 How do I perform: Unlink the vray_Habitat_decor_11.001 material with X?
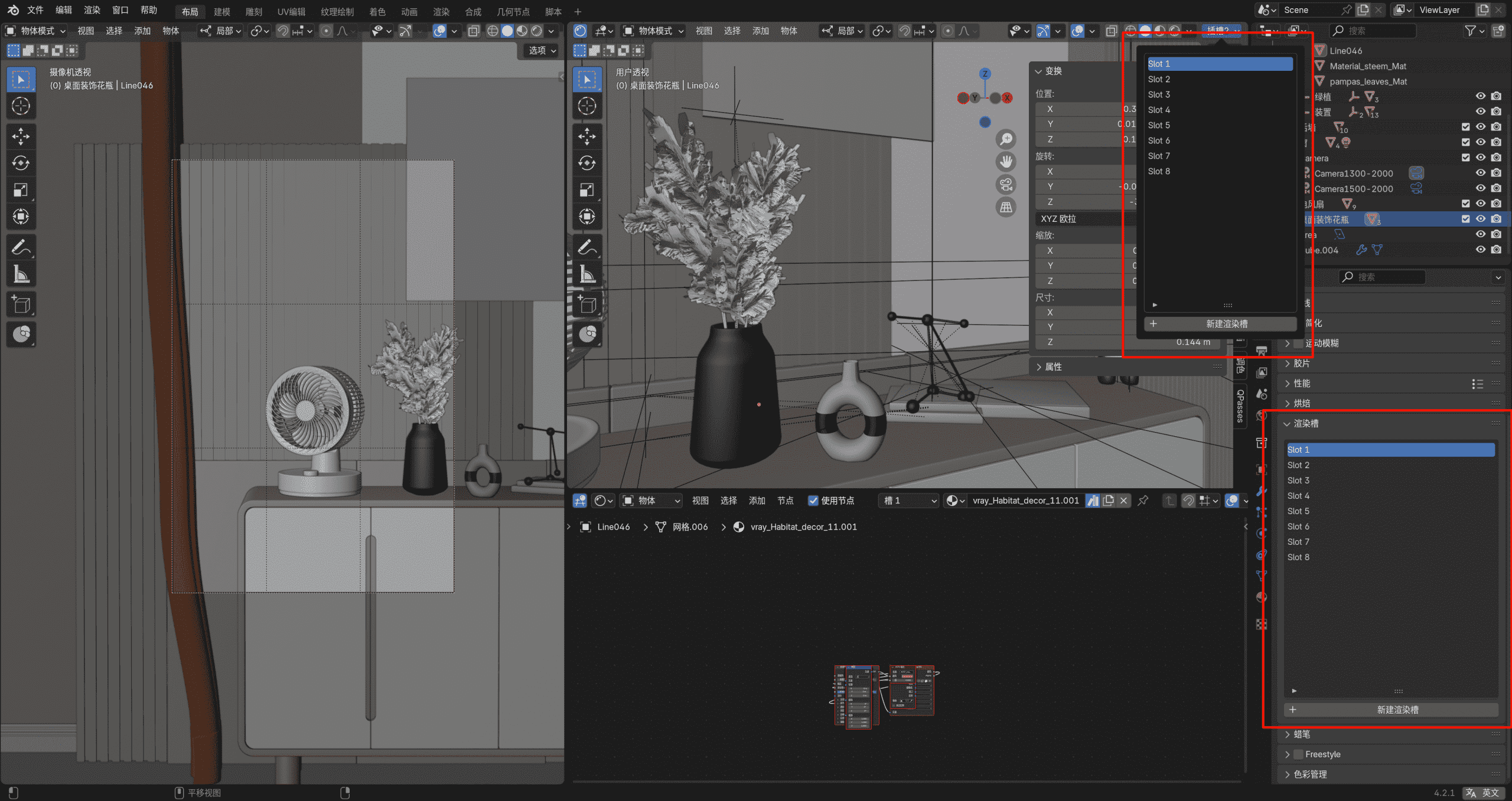coord(1124,501)
